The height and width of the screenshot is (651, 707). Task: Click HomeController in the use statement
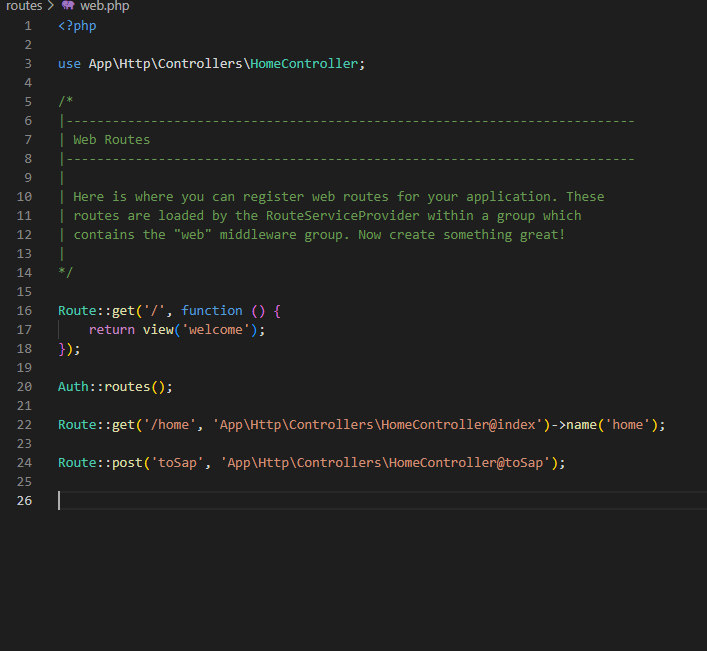[304, 64]
